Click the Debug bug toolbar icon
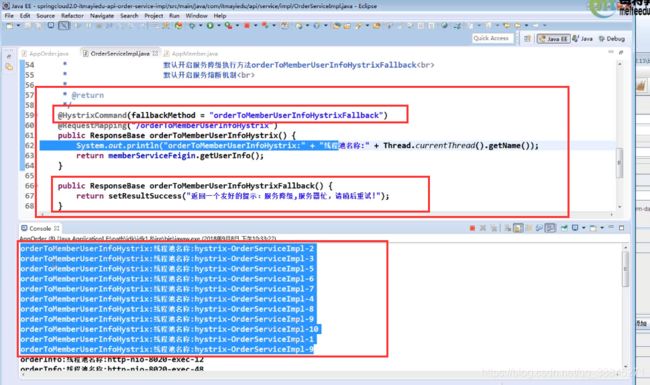Viewport: 650px width, 385px height. pos(192,26)
